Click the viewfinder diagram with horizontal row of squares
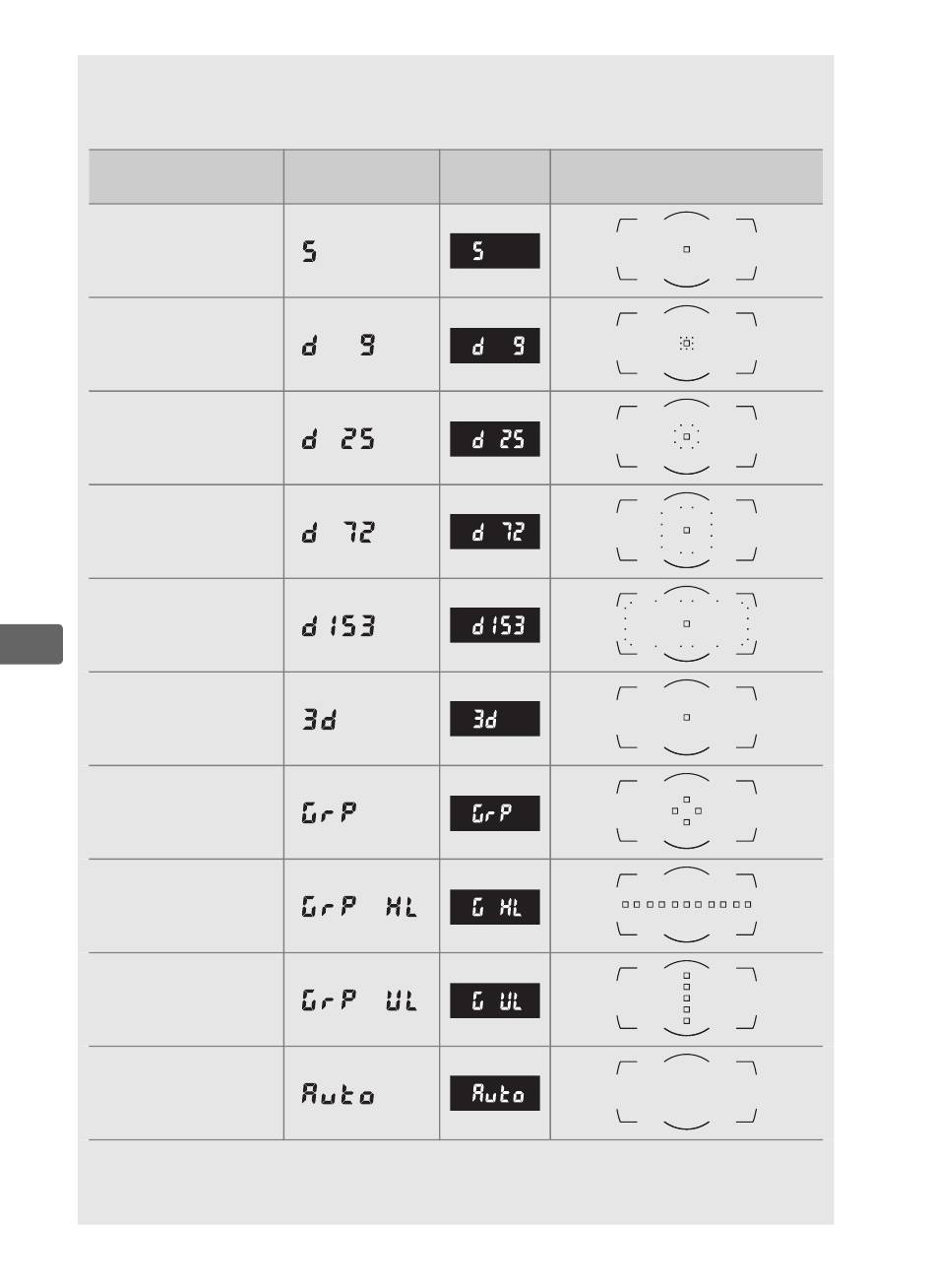 [687, 904]
